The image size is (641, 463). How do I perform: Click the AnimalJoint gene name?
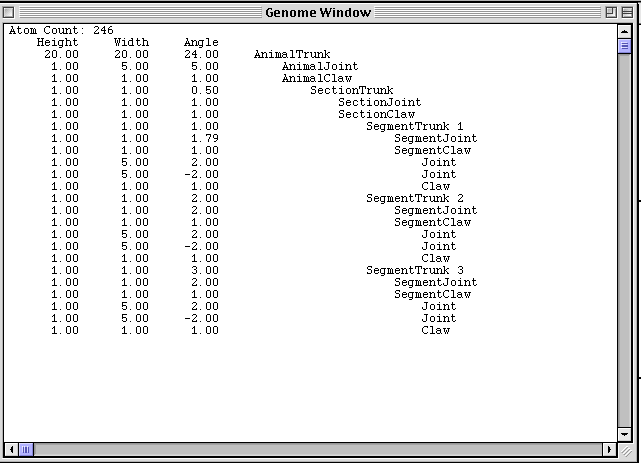pyautogui.click(x=320, y=66)
